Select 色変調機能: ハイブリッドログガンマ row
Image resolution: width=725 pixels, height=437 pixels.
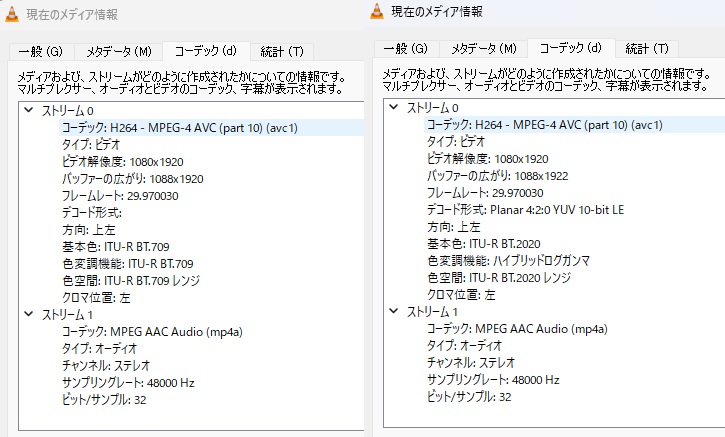(508, 261)
